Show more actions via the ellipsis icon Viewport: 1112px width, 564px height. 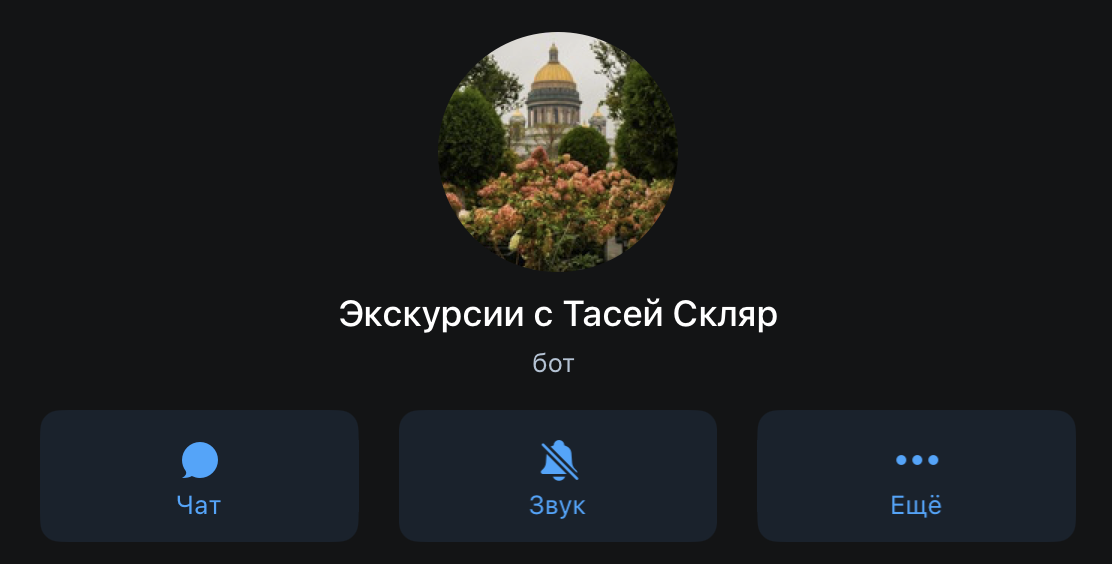pos(916,460)
